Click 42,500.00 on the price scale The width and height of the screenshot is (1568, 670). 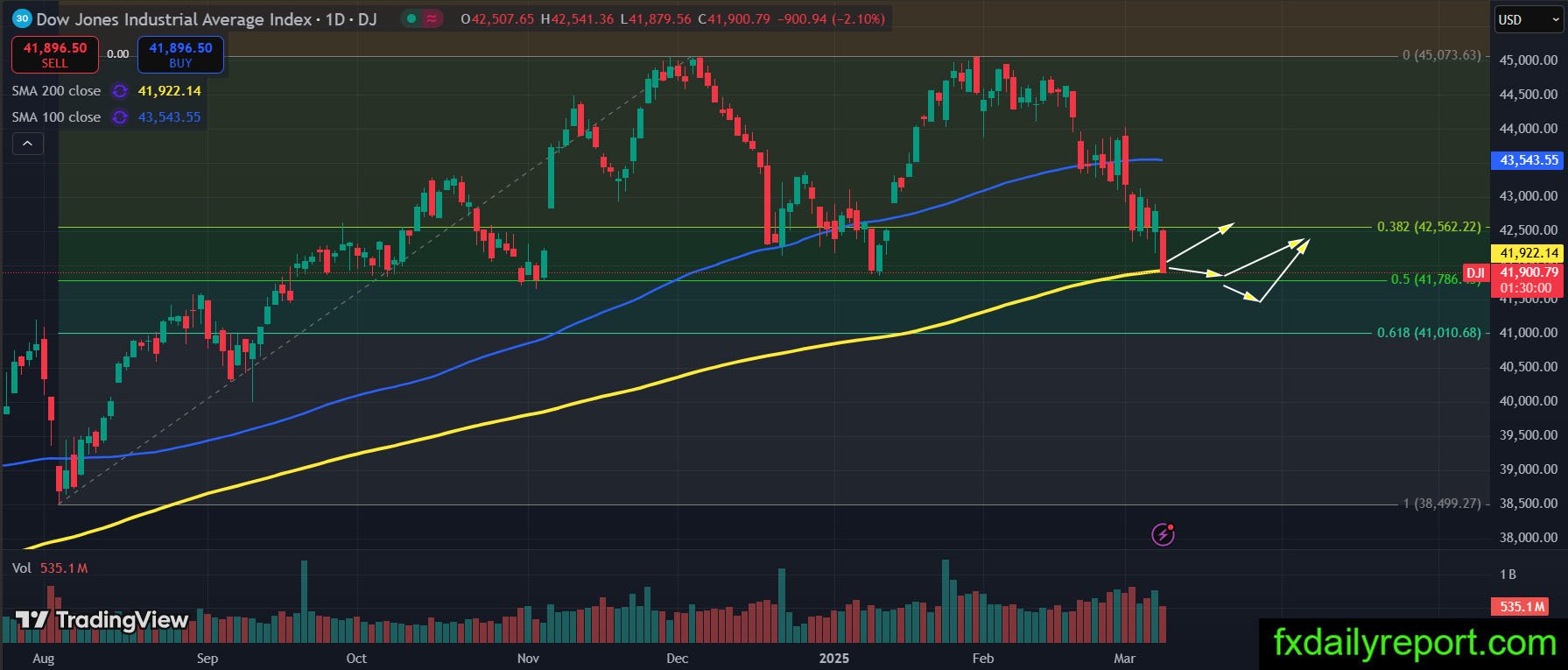[1529, 230]
